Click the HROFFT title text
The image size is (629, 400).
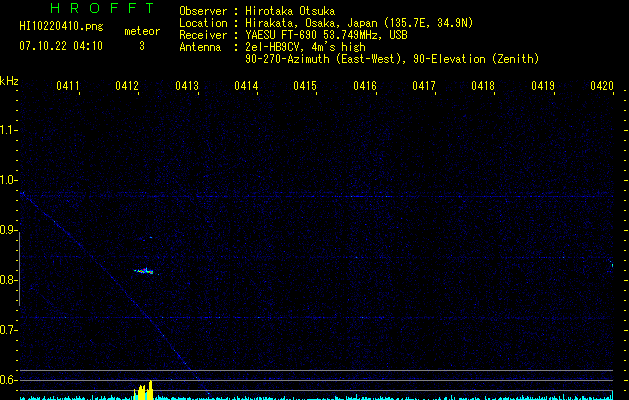[102, 8]
